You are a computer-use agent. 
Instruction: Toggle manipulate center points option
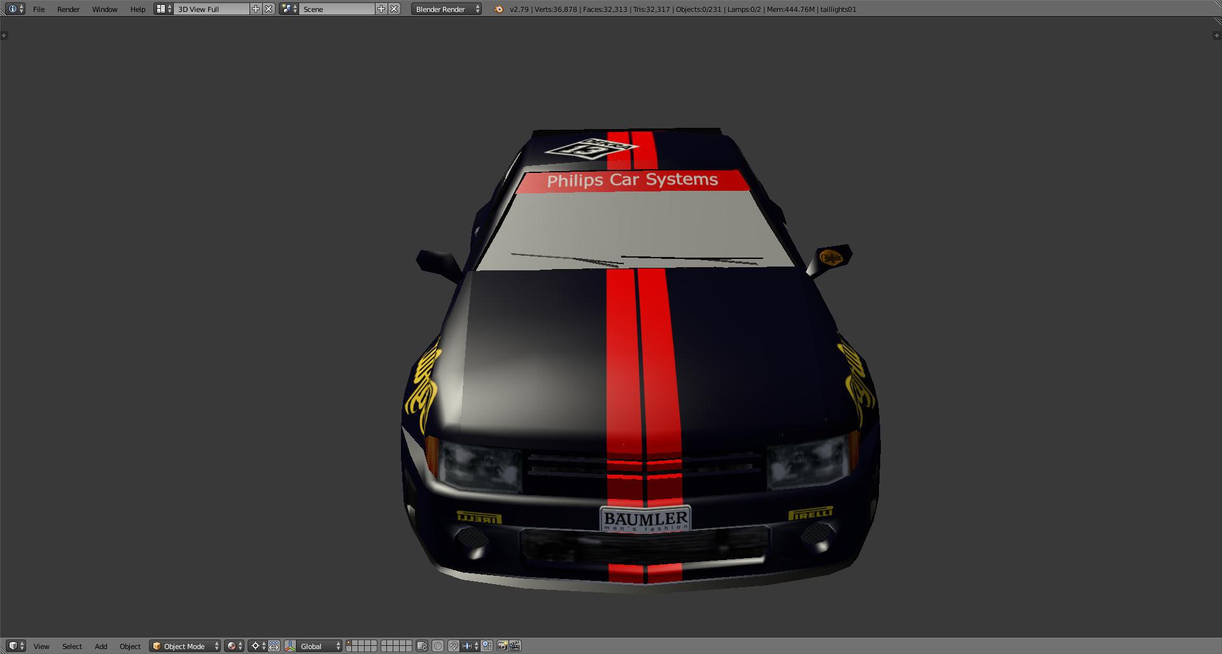(x=274, y=646)
